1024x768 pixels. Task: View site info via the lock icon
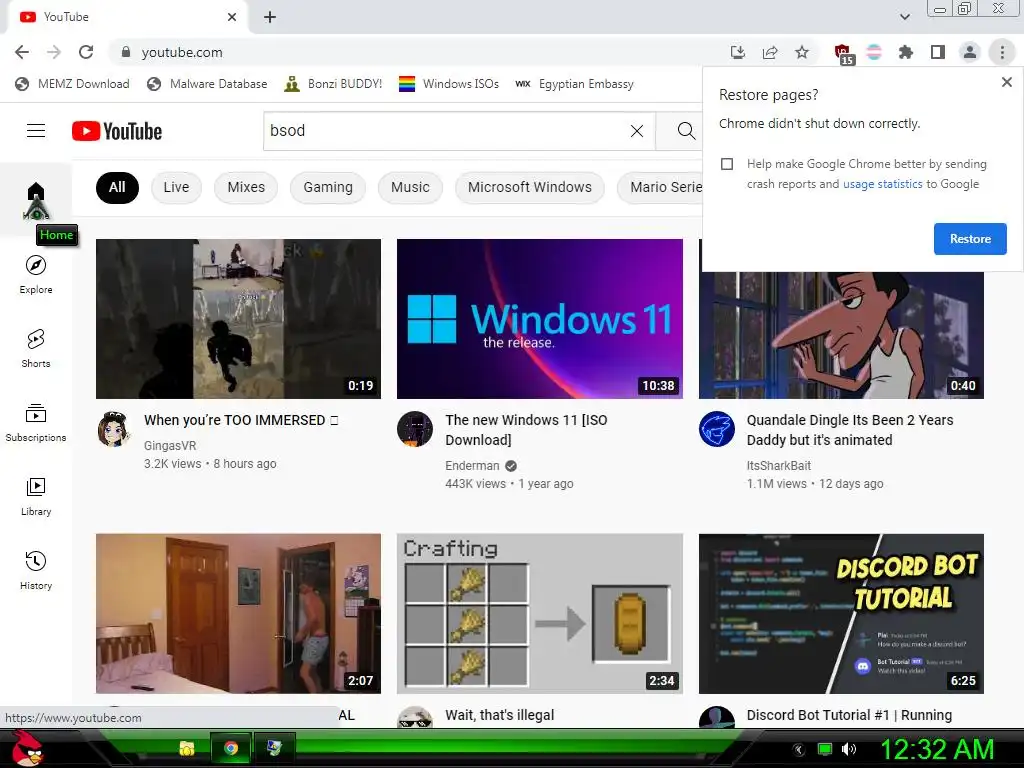pyautogui.click(x=126, y=52)
